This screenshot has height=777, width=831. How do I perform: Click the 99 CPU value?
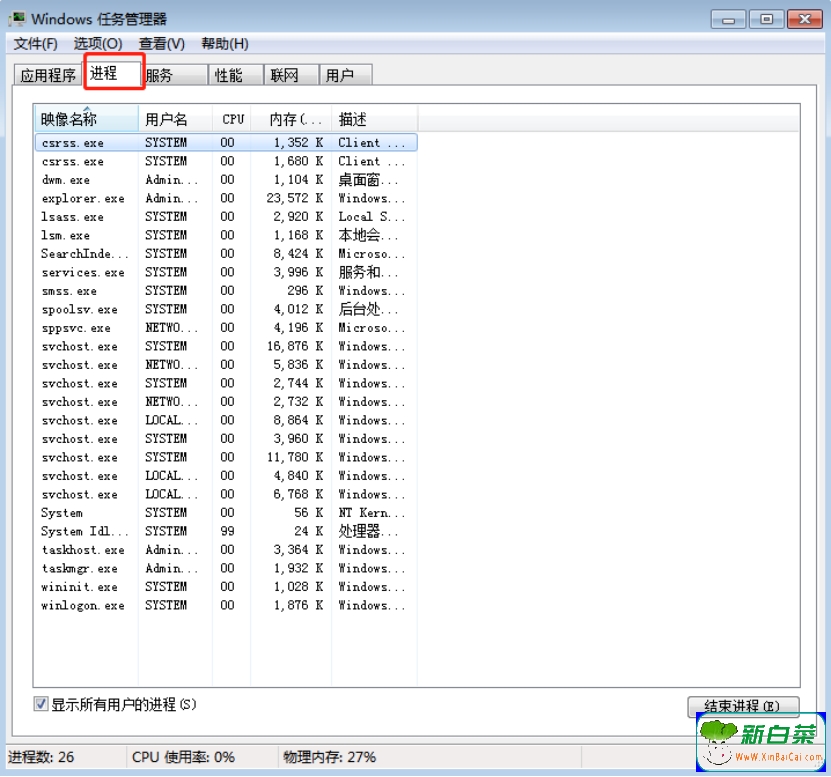(227, 531)
